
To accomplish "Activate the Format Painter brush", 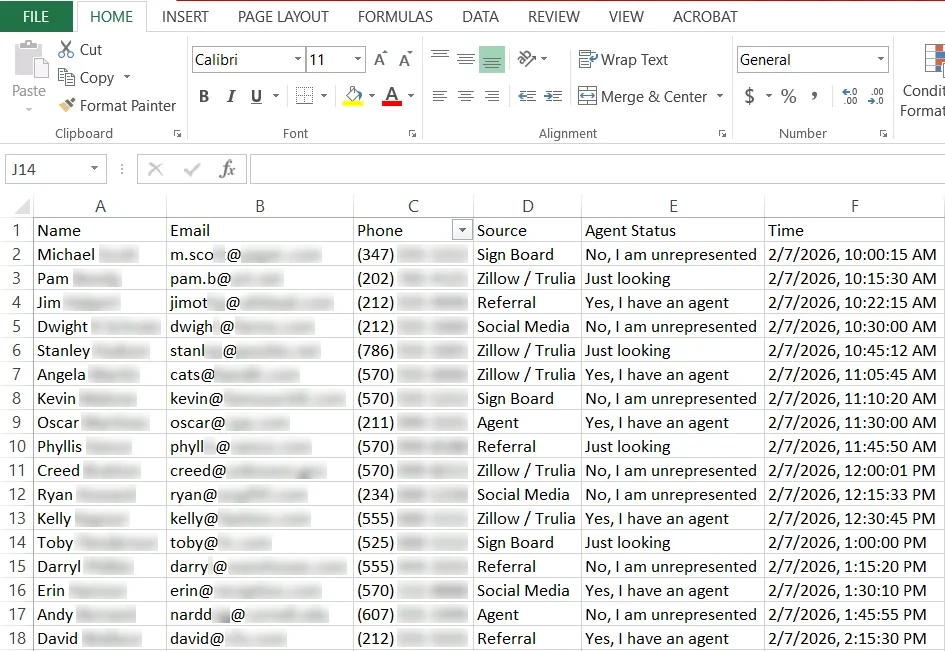I will coord(67,105).
